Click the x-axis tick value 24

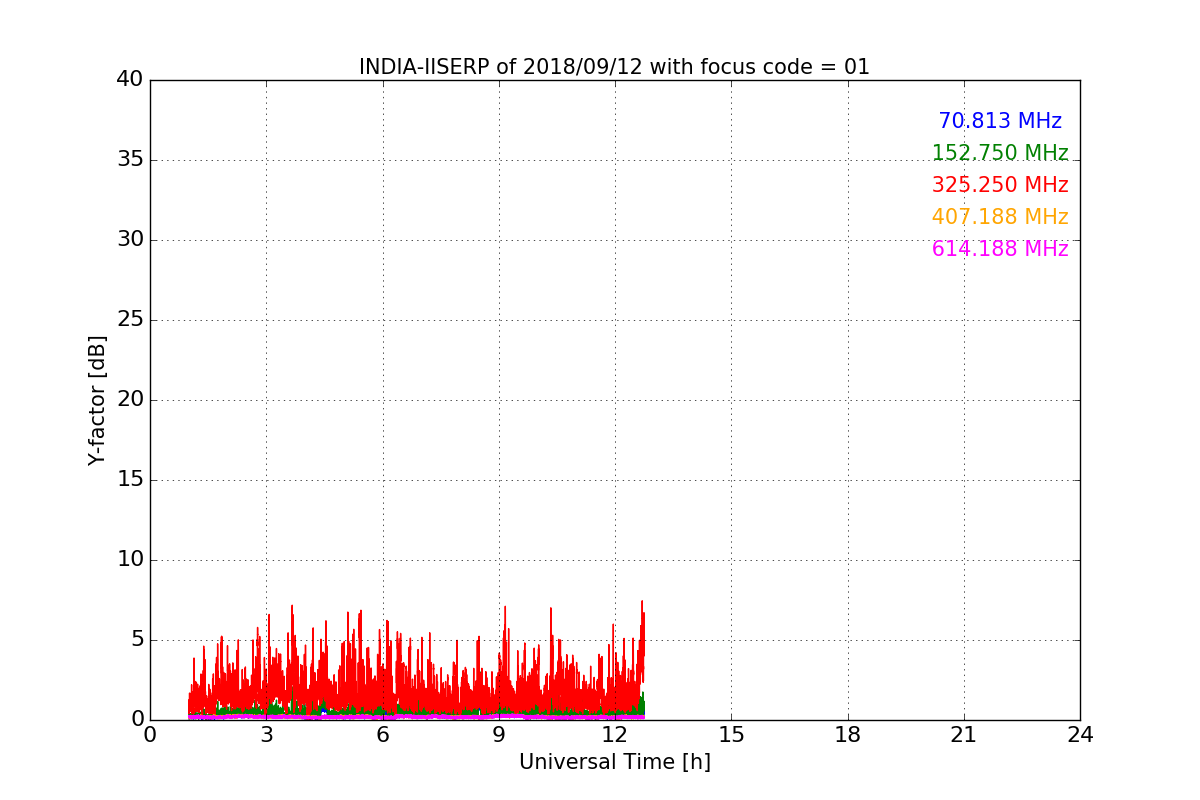click(1080, 735)
